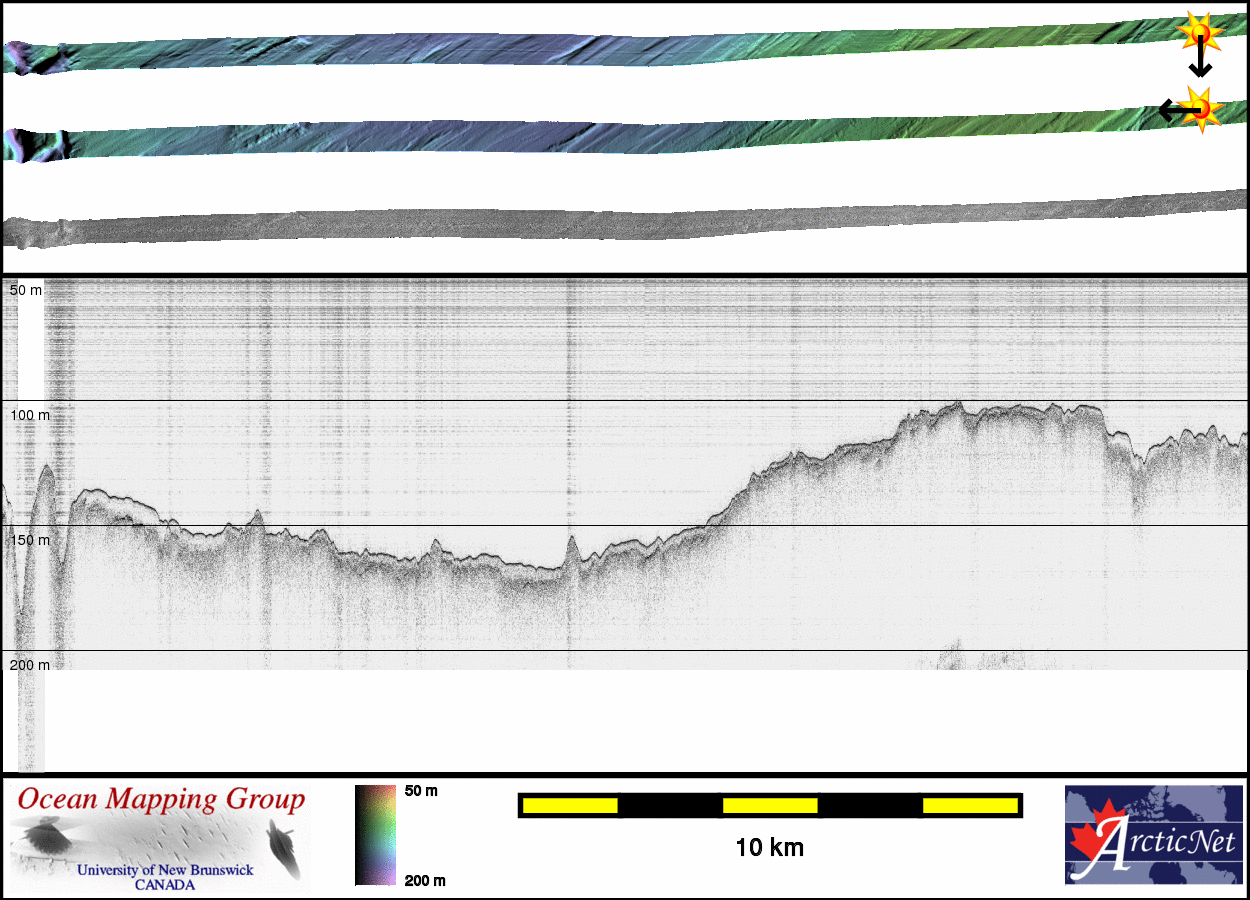Image resolution: width=1250 pixels, height=900 pixels.
Task: Click the 10 km scale bar
Action: [x=769, y=805]
